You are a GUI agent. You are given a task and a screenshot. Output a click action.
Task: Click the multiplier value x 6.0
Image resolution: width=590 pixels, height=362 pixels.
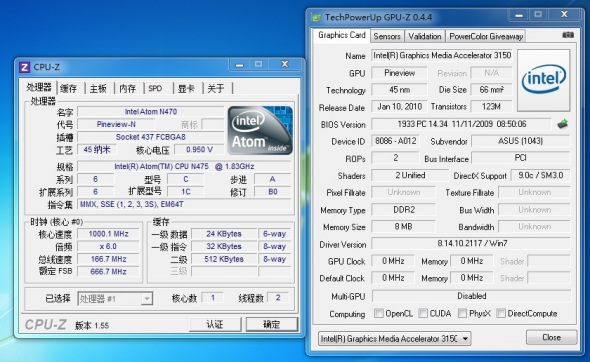(x=108, y=246)
